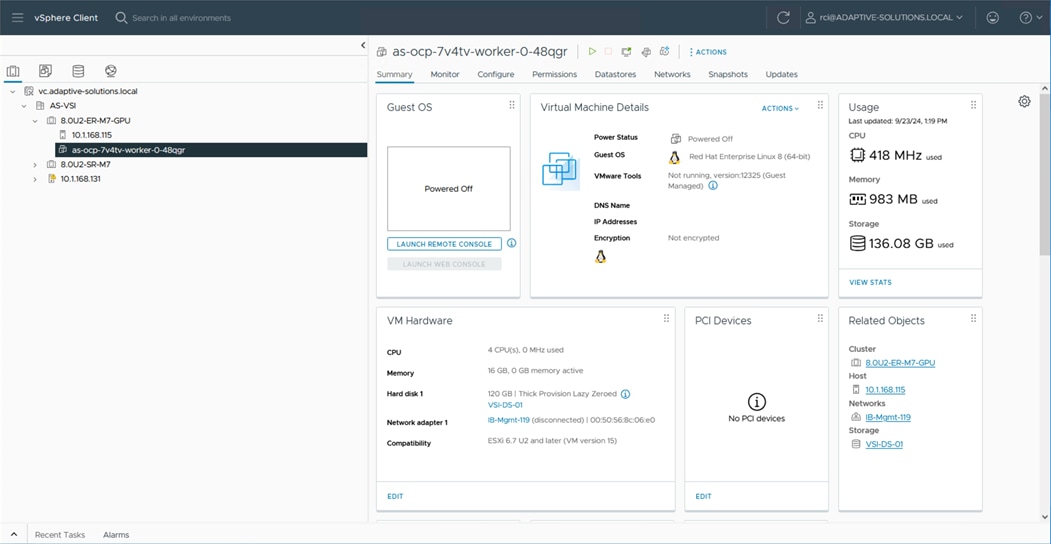The height and width of the screenshot is (544, 1051).
Task: Click Hard disk 1 info icon
Action: (x=625, y=394)
